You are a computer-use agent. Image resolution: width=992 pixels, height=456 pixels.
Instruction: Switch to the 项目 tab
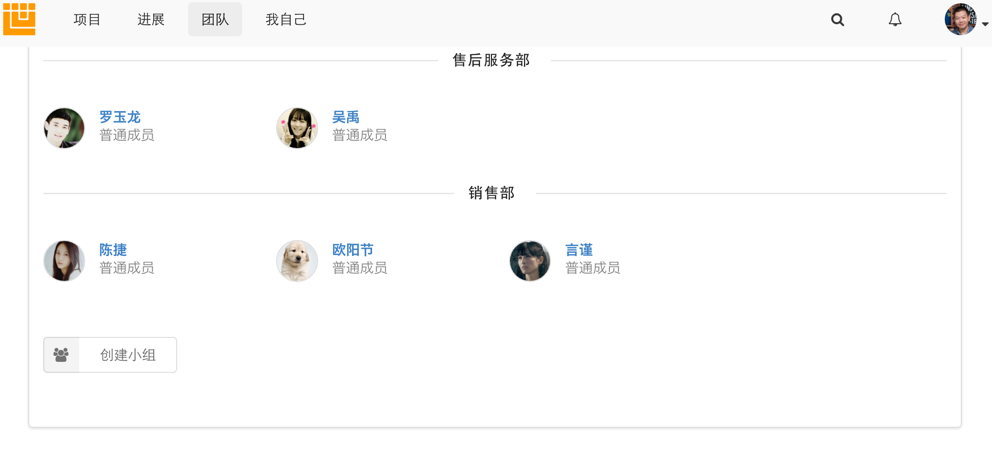tap(88, 20)
